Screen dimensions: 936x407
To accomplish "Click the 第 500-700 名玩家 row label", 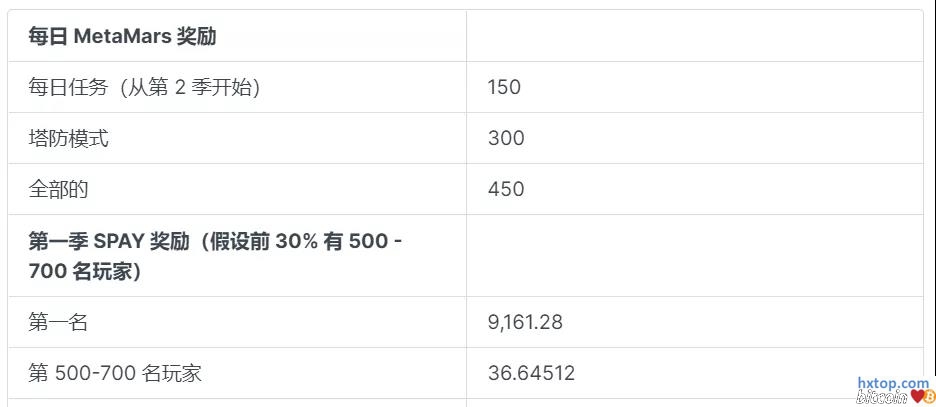I will (x=115, y=373).
